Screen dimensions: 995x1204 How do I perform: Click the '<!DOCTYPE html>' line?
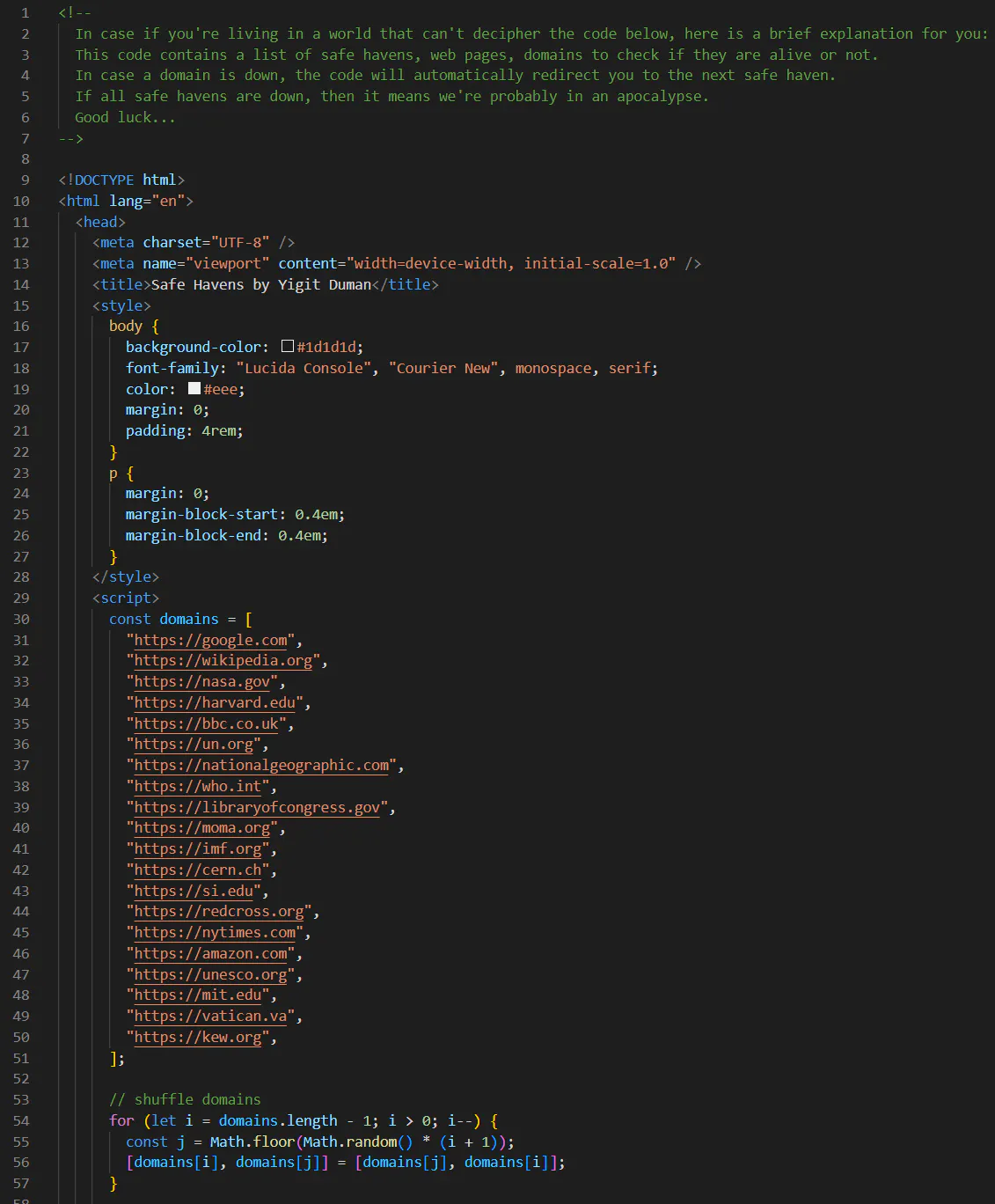point(121,180)
